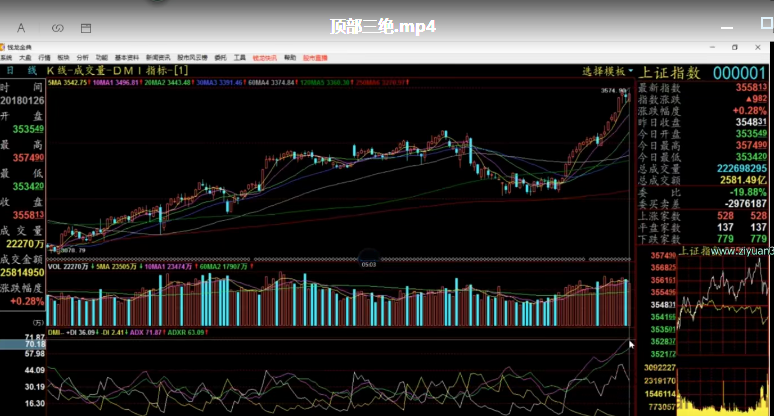This screenshot has height=416, width=774.
Task: Open the 板块 menu
Action: tap(63, 58)
